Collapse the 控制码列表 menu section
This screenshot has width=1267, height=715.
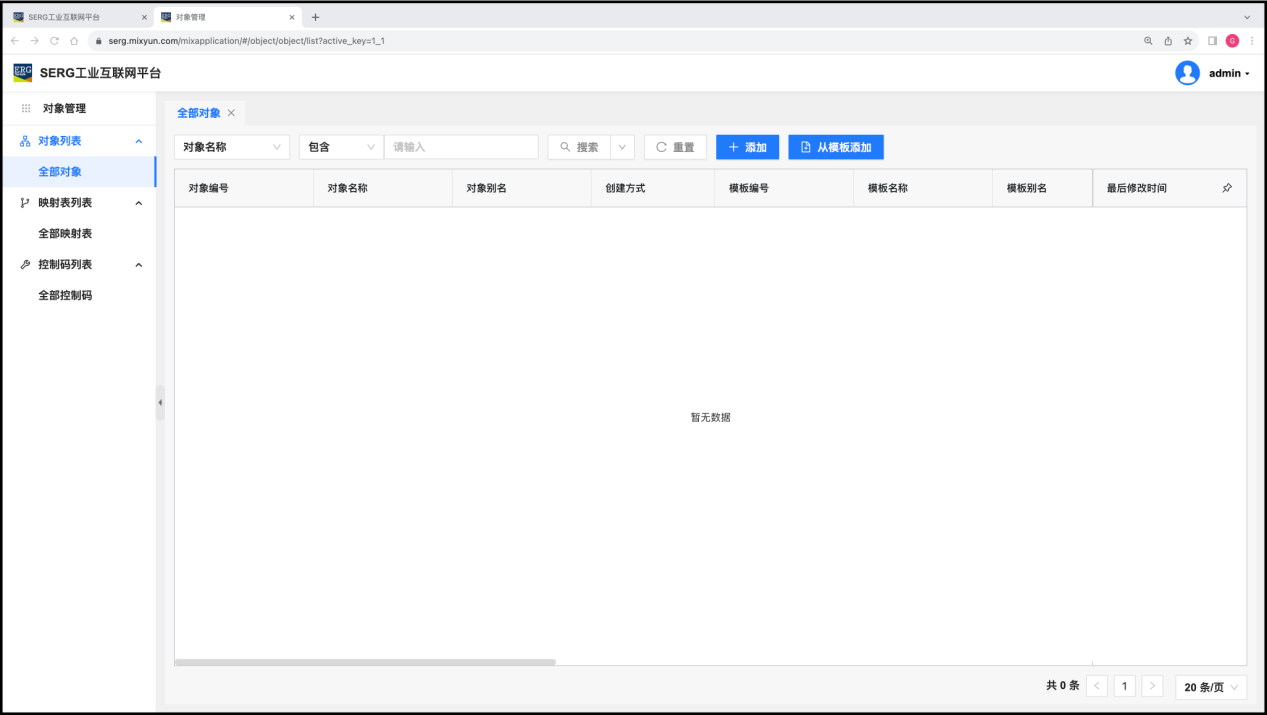click(x=138, y=265)
